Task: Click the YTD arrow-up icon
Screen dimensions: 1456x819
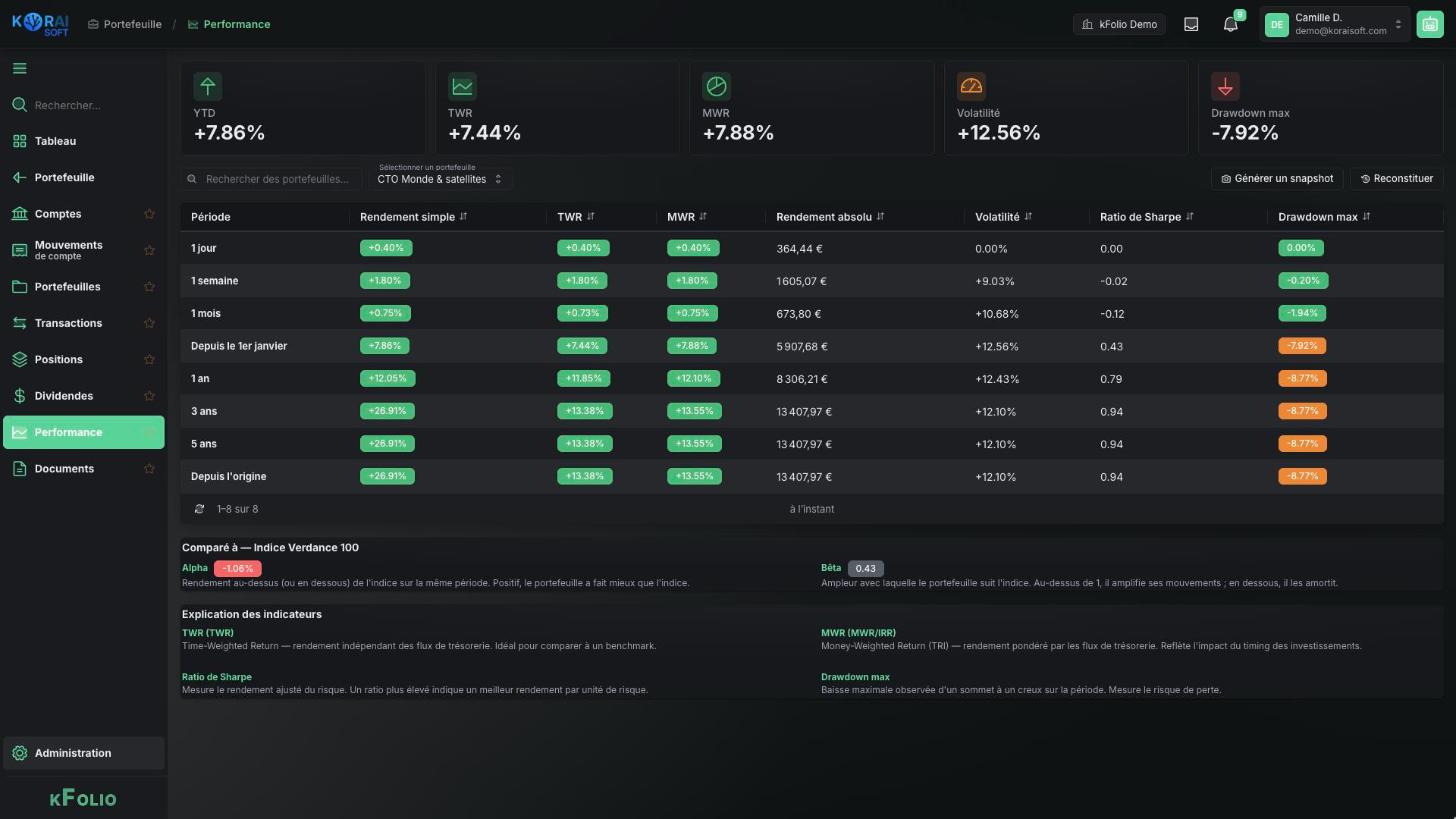Action: [207, 86]
